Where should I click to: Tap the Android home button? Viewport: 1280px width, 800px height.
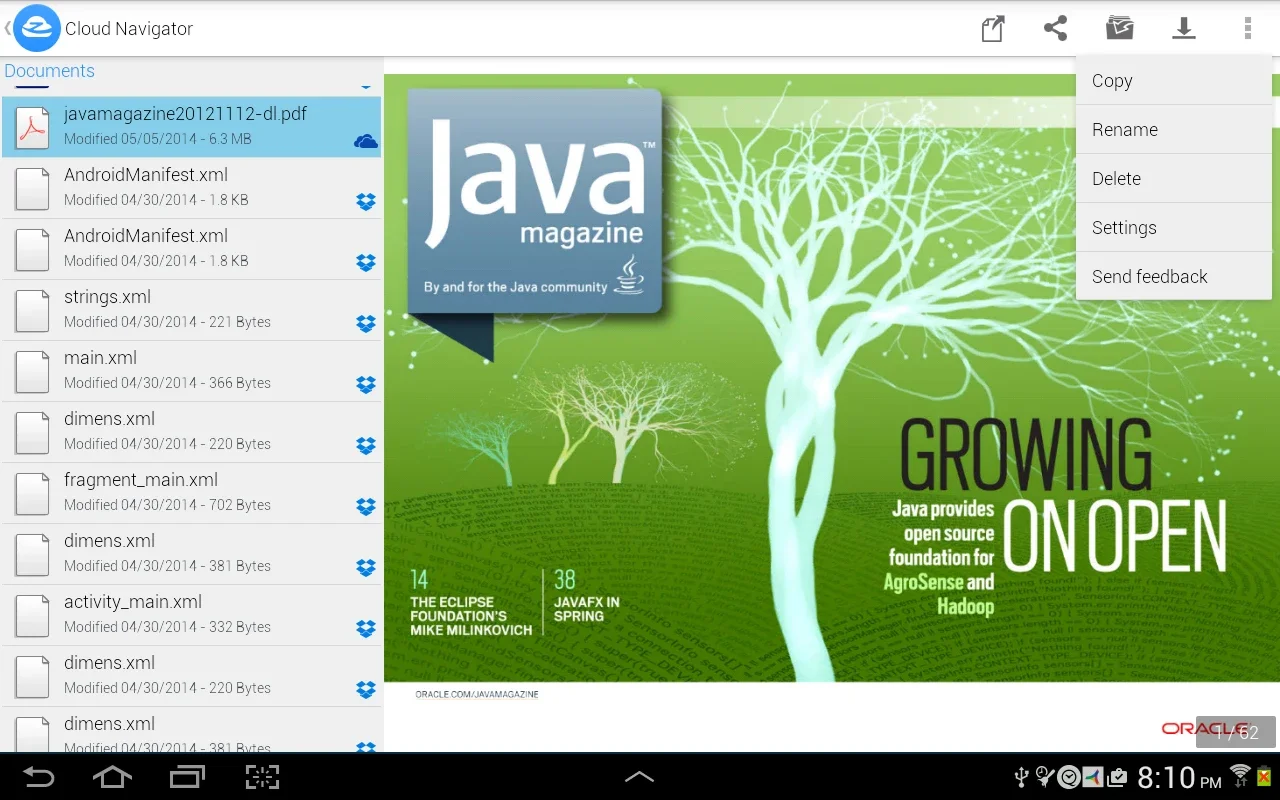(112, 777)
